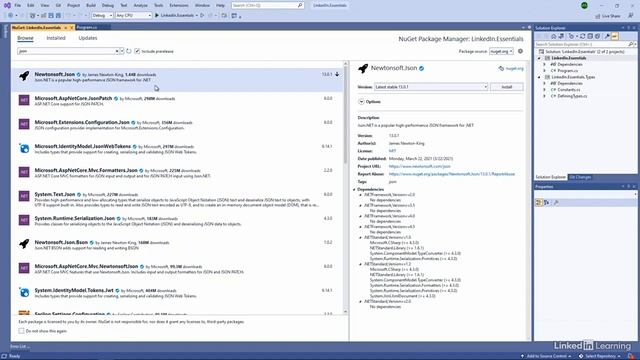Switch to the Git Changes tab
640x360 pixels.
(580, 177)
